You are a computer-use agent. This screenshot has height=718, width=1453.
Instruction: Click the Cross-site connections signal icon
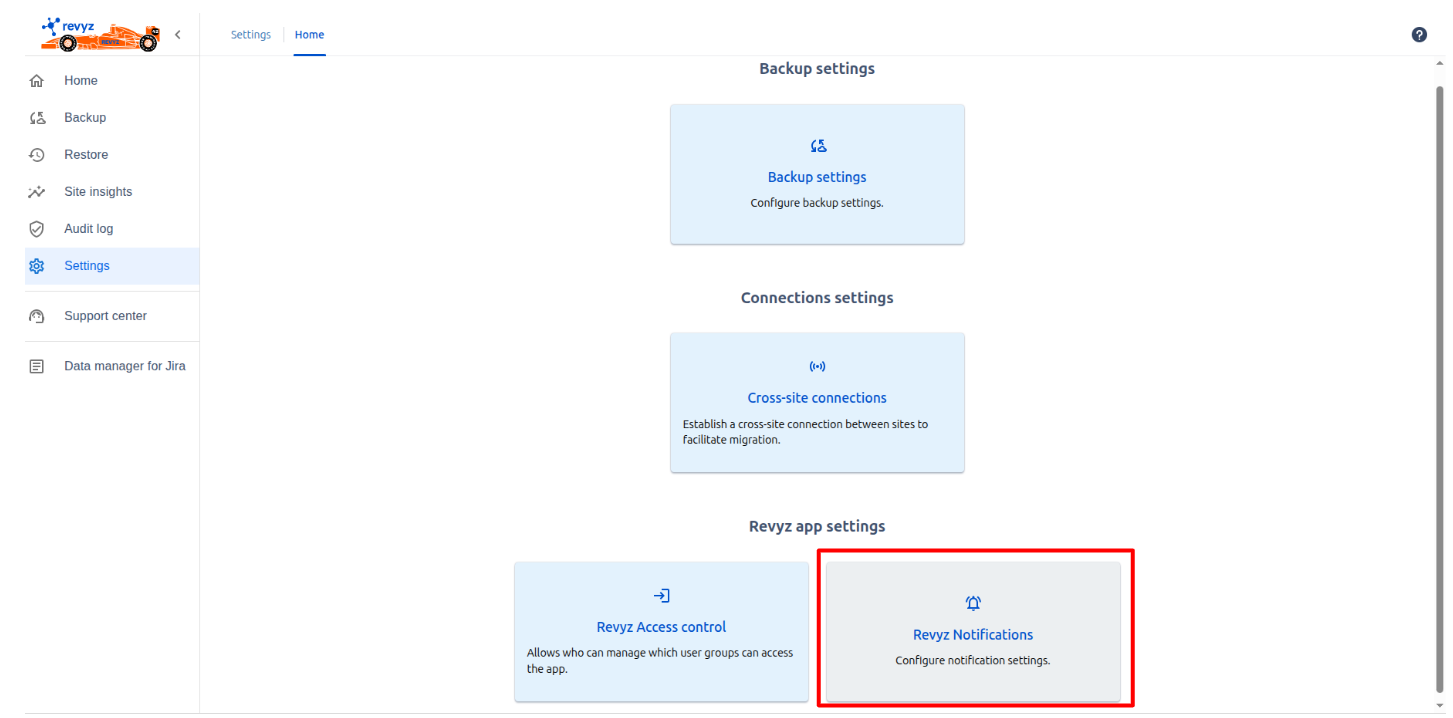pos(817,367)
